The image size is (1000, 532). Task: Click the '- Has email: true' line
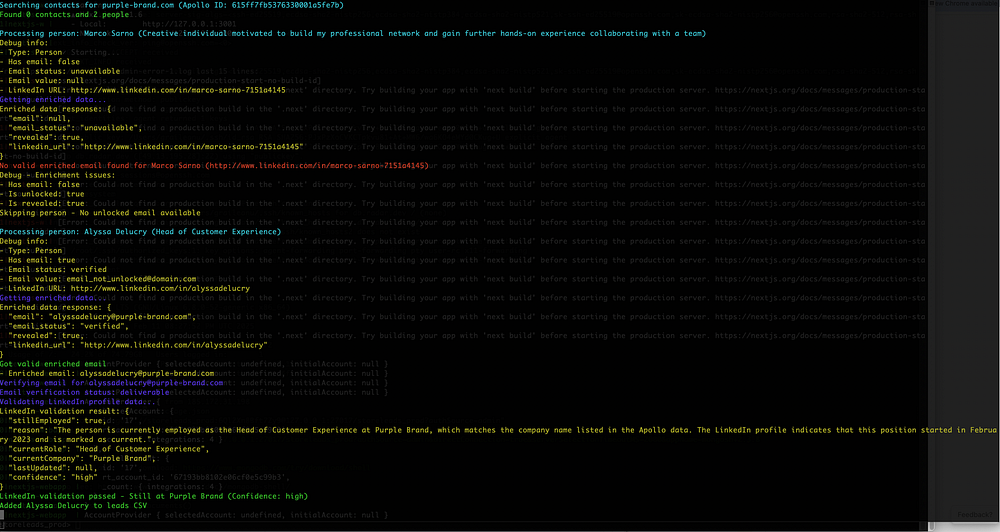38,260
